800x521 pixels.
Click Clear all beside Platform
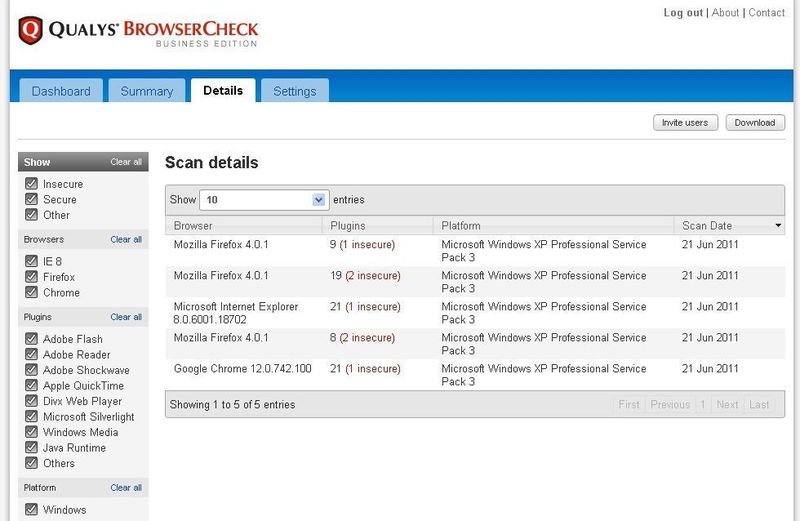pos(126,487)
